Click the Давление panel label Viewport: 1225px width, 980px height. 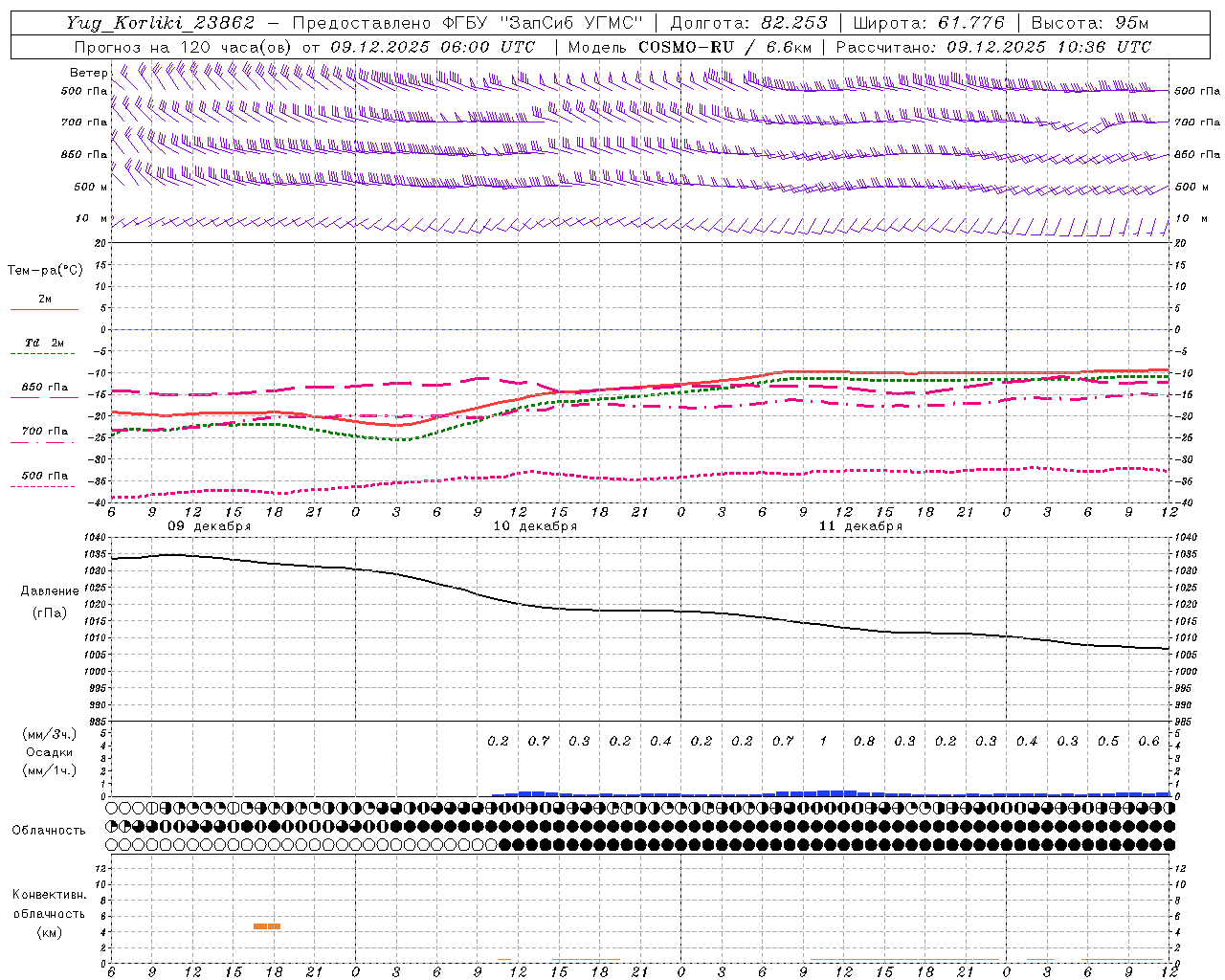tap(50, 591)
